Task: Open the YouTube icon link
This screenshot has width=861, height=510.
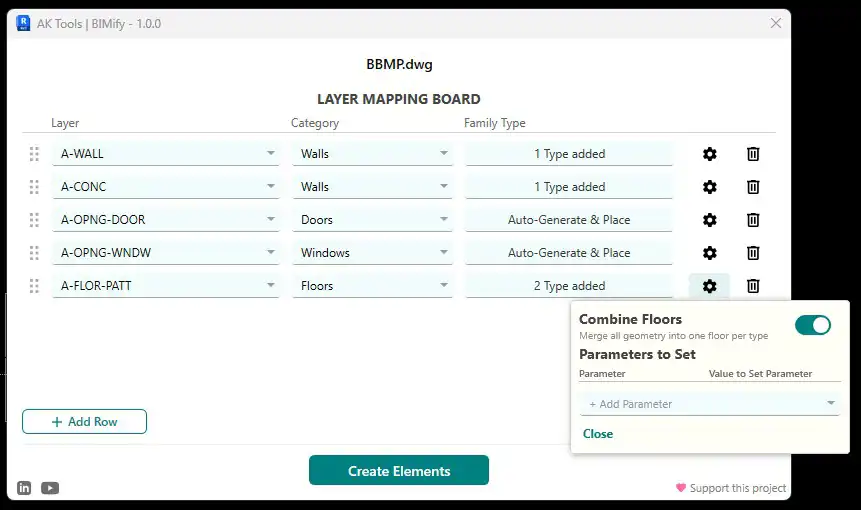Action: (50, 488)
